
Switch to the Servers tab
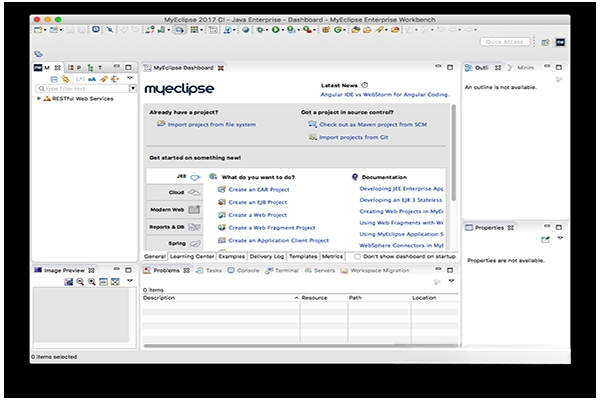(x=320, y=270)
